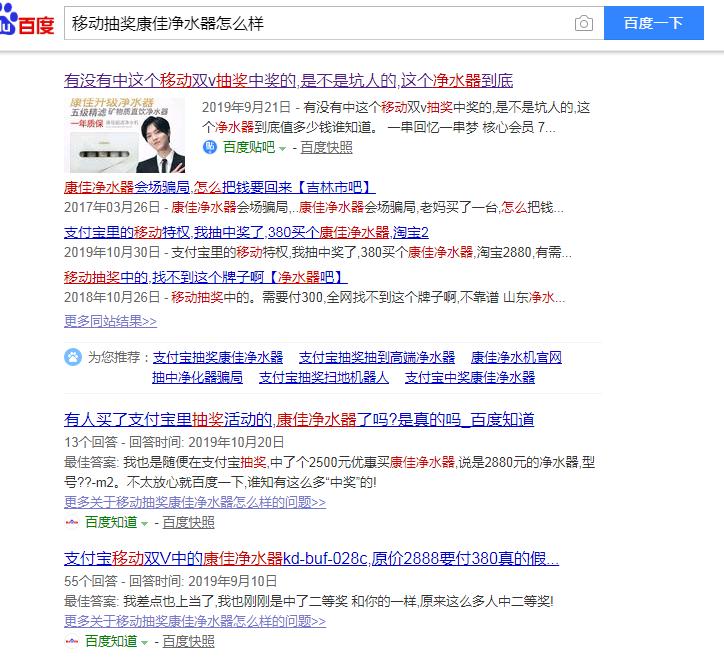Click snippet text 2017年03月26日
This screenshot has width=724, height=658.
click(x=112, y=207)
